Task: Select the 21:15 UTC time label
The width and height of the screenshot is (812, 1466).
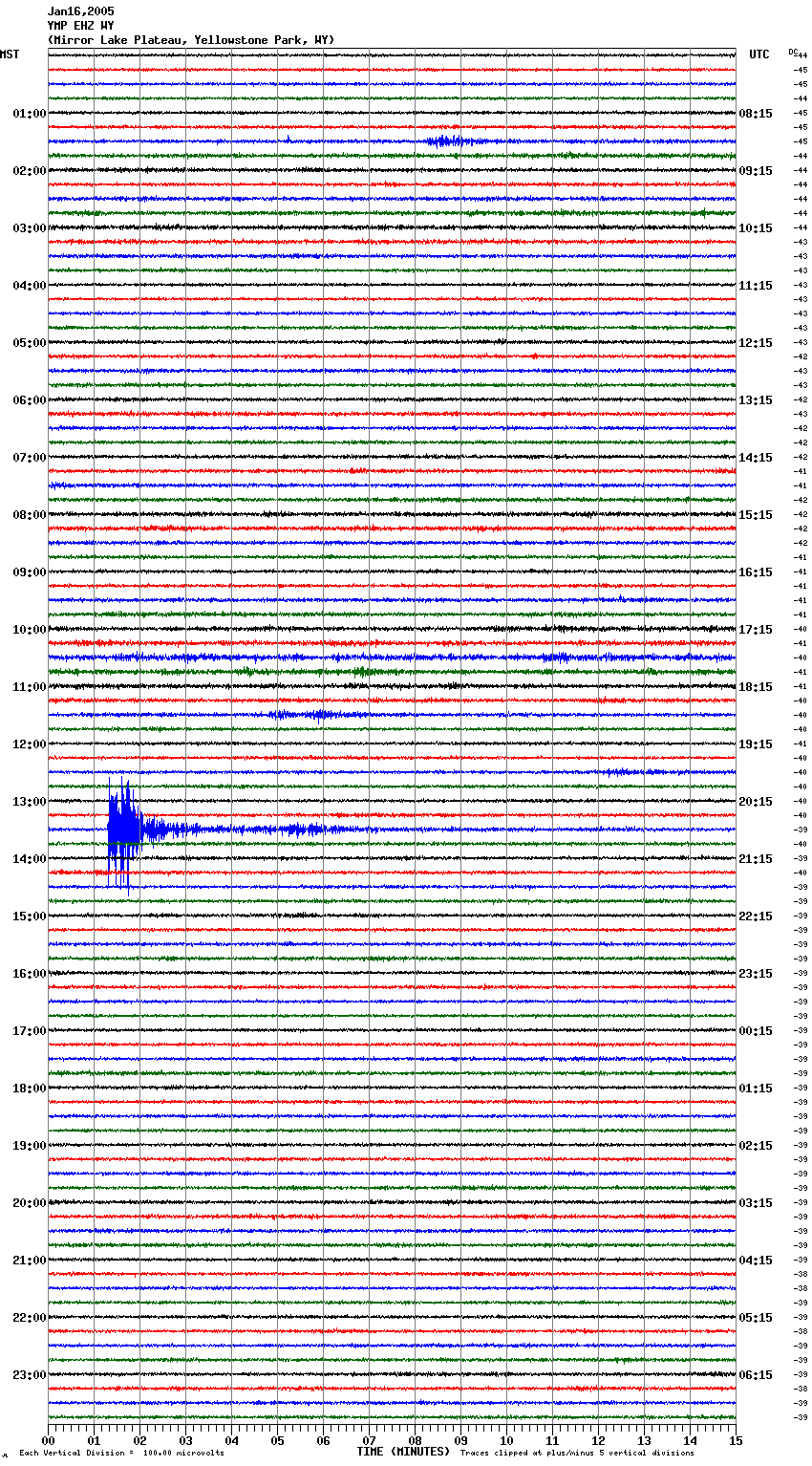Action: (756, 859)
